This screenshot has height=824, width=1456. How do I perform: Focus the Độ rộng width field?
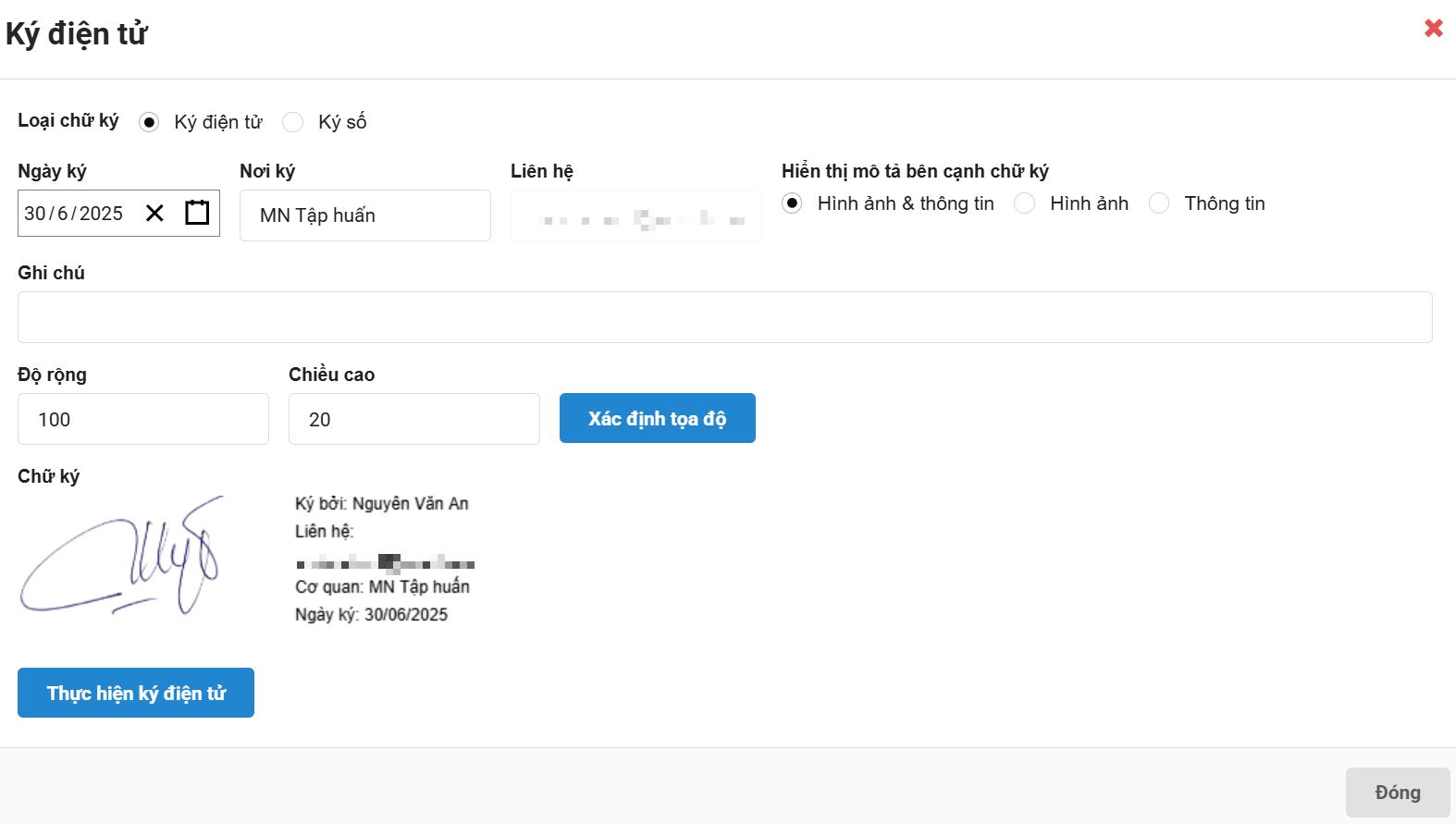tap(143, 419)
